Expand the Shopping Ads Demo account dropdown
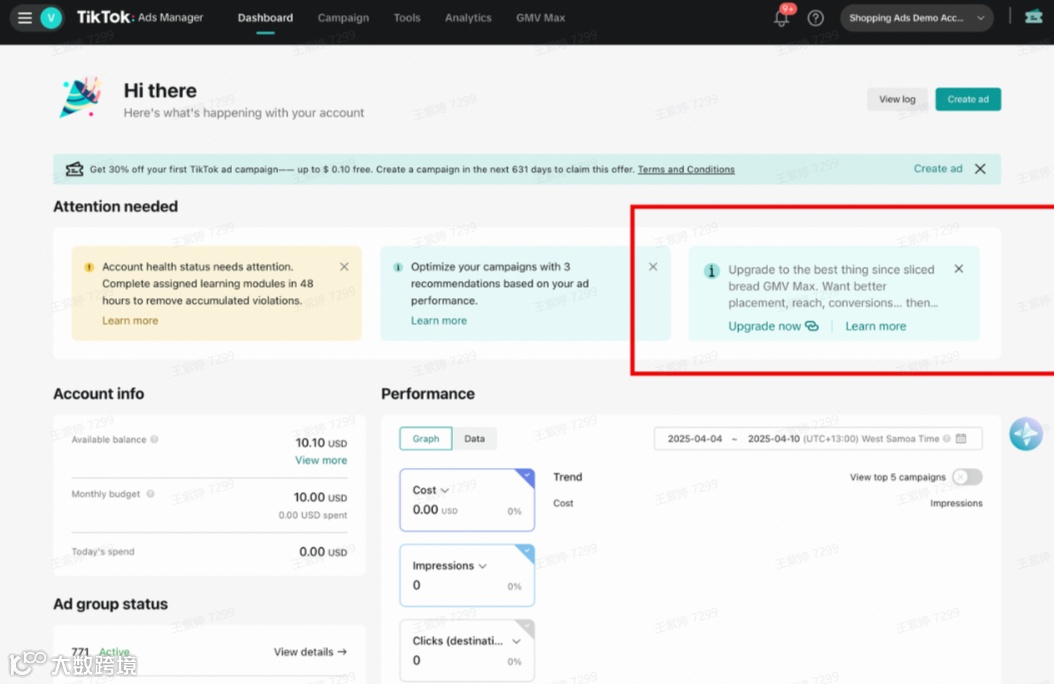This screenshot has width=1054, height=684. point(916,18)
